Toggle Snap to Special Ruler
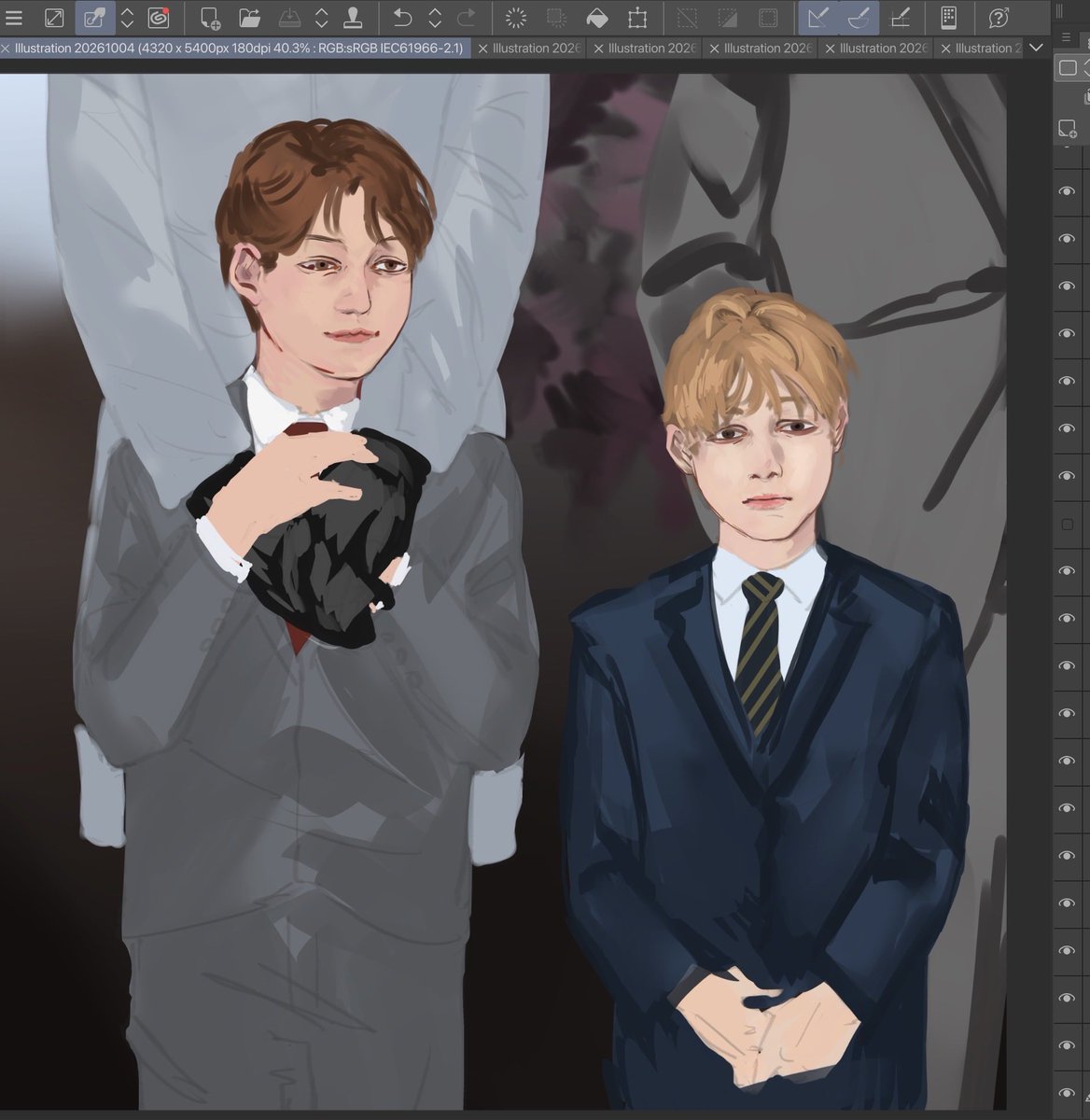The image size is (1090, 1120). point(859,18)
